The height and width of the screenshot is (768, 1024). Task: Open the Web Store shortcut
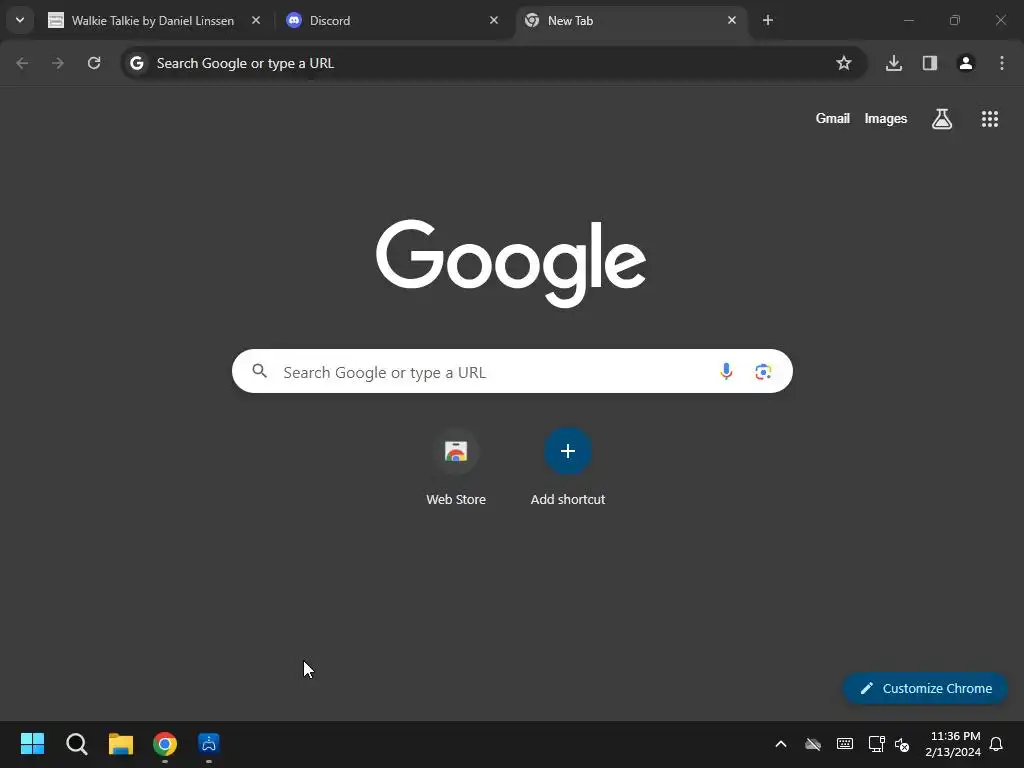coord(456,466)
